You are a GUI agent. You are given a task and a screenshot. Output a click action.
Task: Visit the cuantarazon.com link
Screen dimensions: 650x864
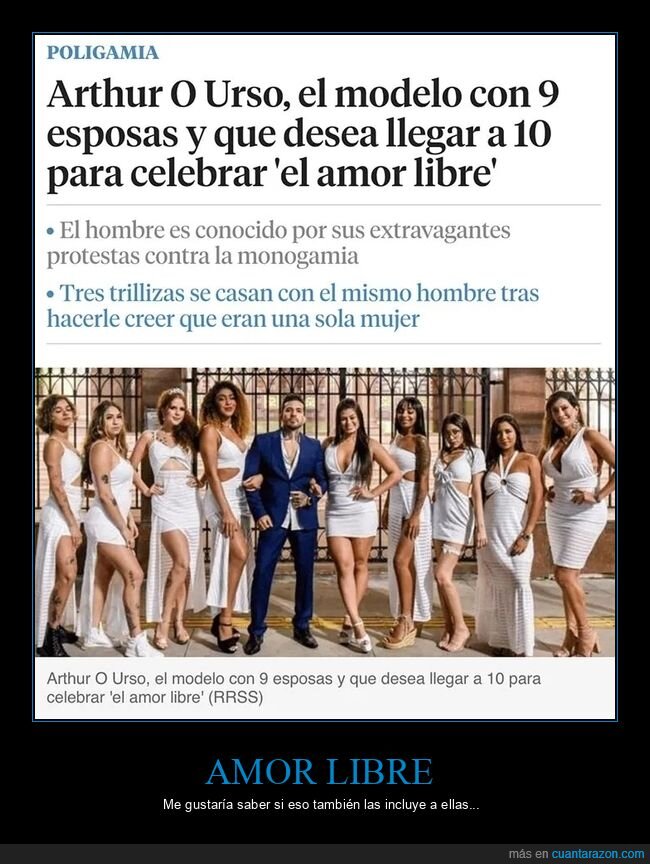[598, 854]
